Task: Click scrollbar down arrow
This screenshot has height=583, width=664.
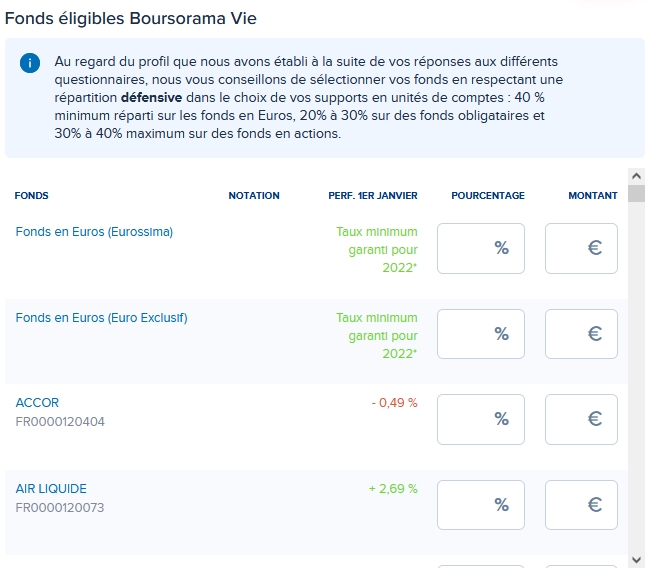Action: (x=636, y=558)
